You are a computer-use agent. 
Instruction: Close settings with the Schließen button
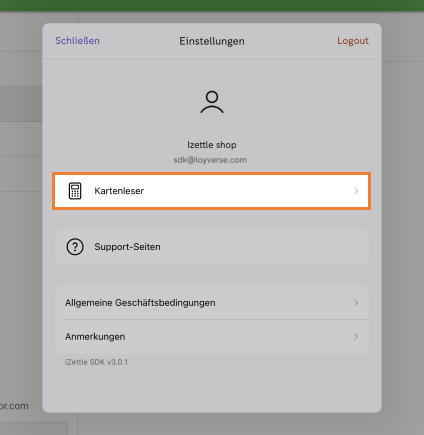coord(77,41)
